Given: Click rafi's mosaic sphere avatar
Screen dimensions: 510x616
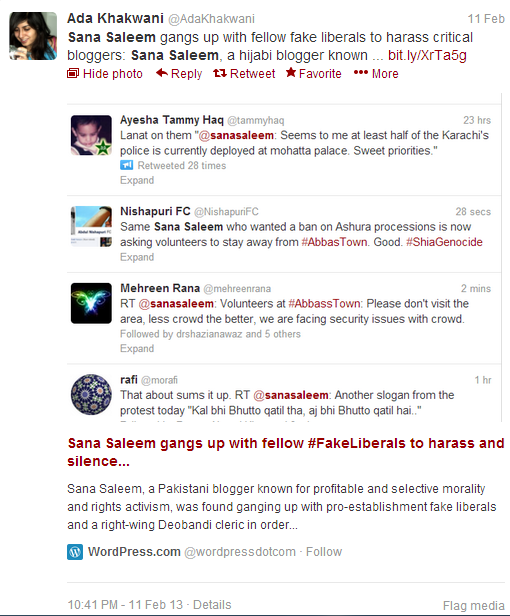Looking at the screenshot, I should point(91,394).
